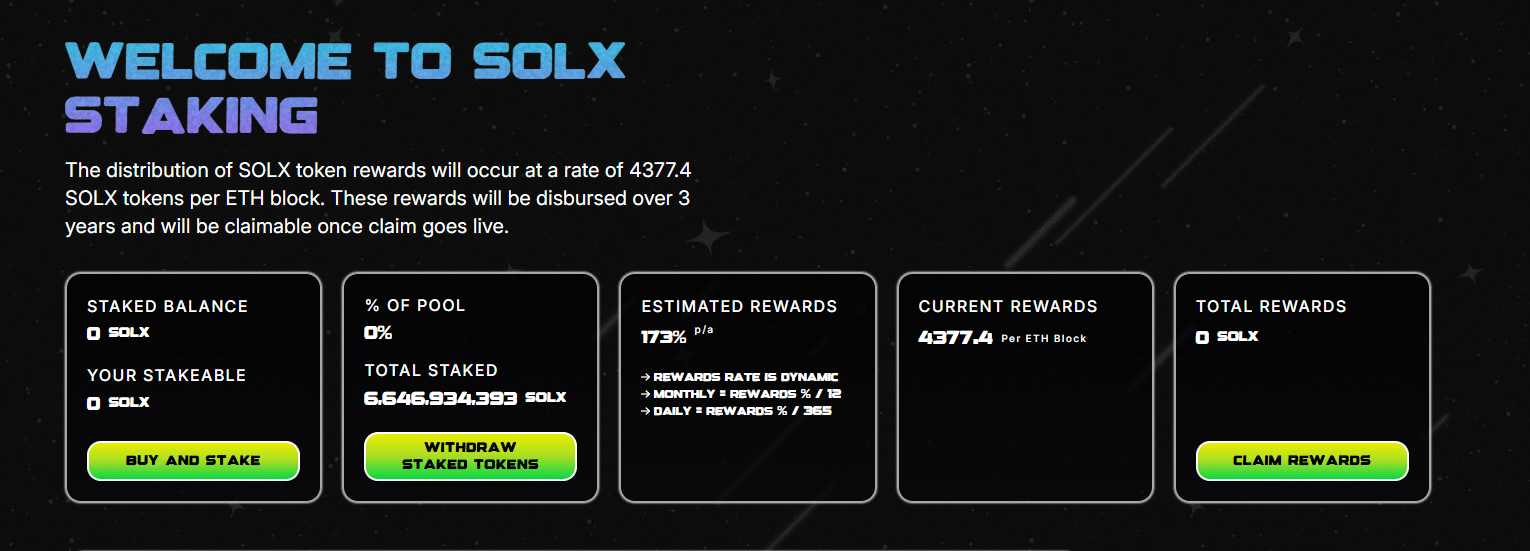Click the Staked Balance label
1530x551 pixels.
(x=167, y=306)
